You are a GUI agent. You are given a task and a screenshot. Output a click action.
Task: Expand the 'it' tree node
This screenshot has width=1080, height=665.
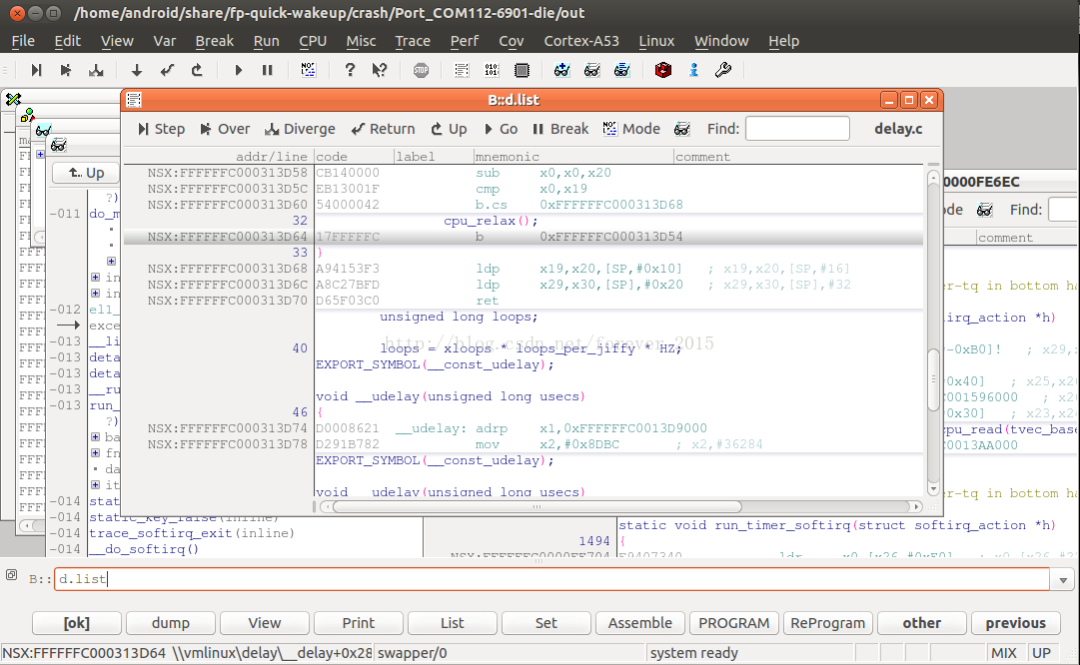click(x=95, y=484)
